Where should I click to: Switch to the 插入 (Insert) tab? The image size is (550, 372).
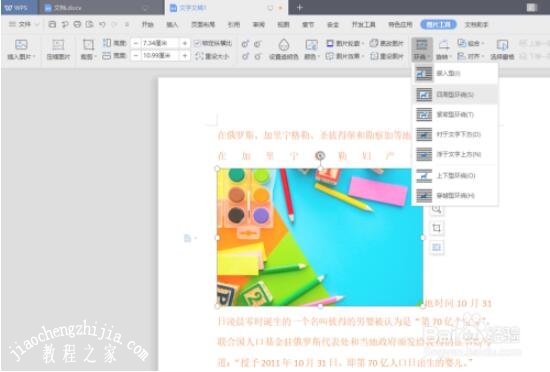tap(172, 25)
